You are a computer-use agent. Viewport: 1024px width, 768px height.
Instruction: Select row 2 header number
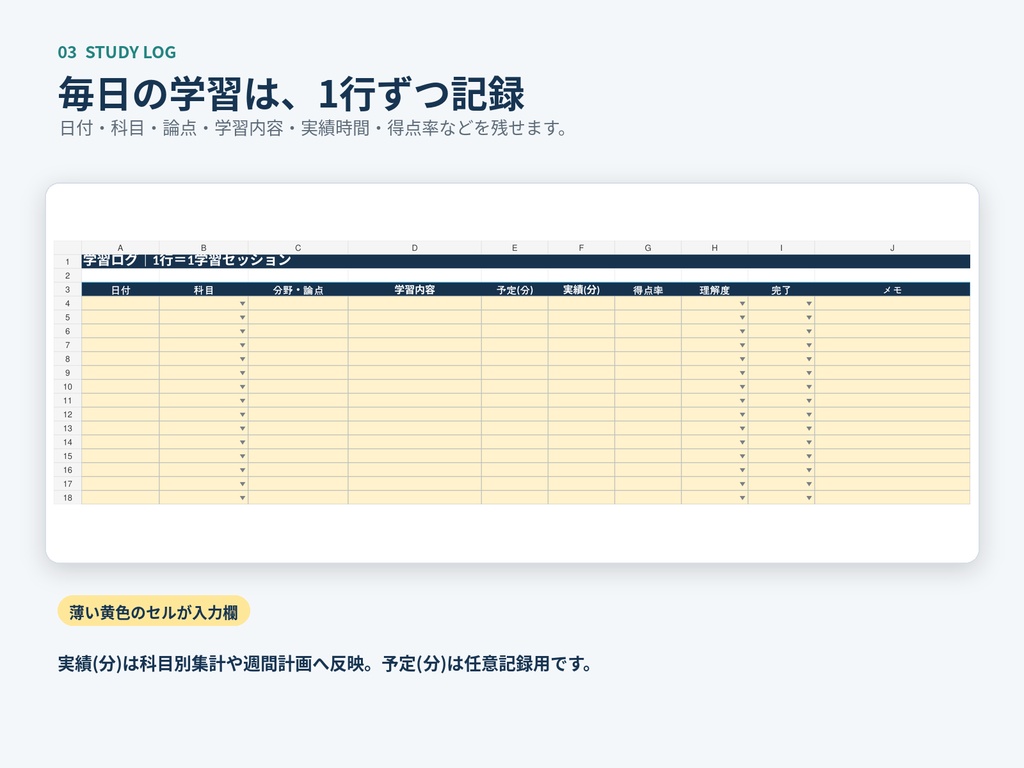[x=67, y=276]
